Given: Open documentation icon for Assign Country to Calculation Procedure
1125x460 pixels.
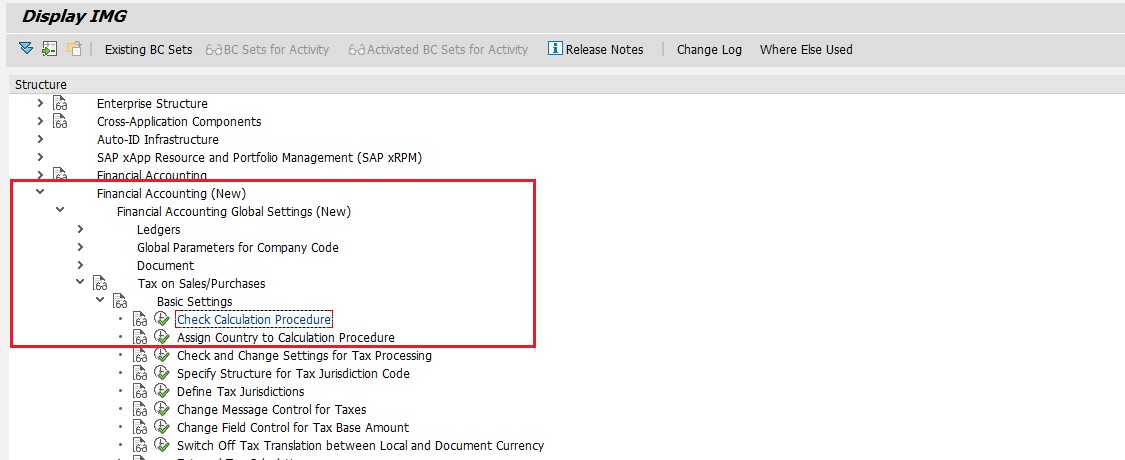Looking at the screenshot, I should [140, 338].
